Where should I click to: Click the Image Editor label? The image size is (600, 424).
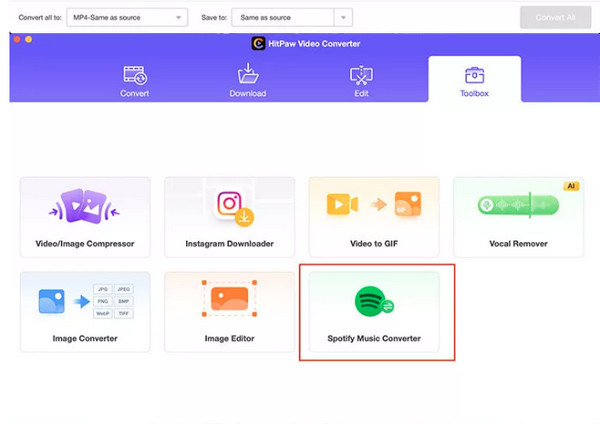tap(230, 339)
